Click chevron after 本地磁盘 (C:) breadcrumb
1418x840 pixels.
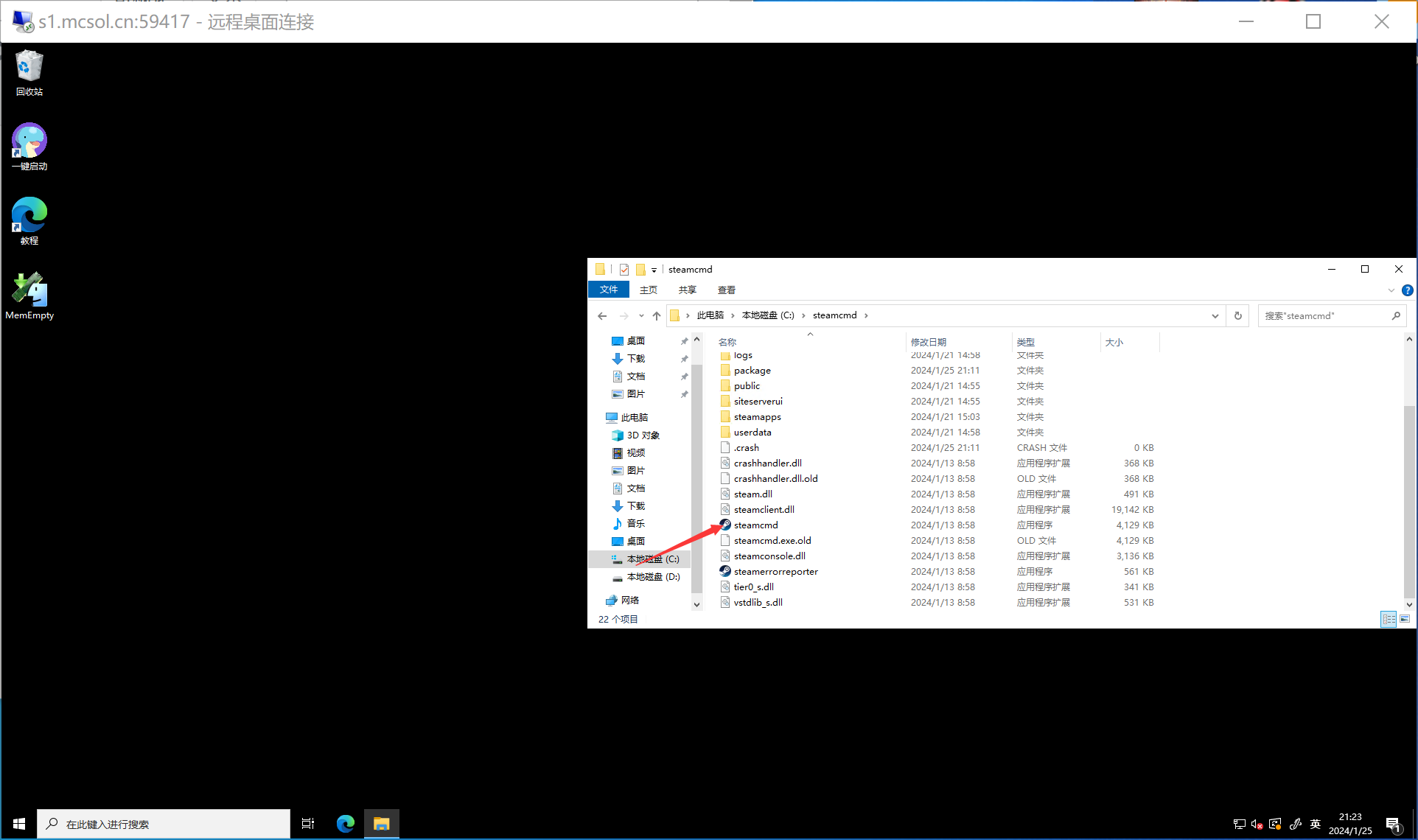(803, 315)
